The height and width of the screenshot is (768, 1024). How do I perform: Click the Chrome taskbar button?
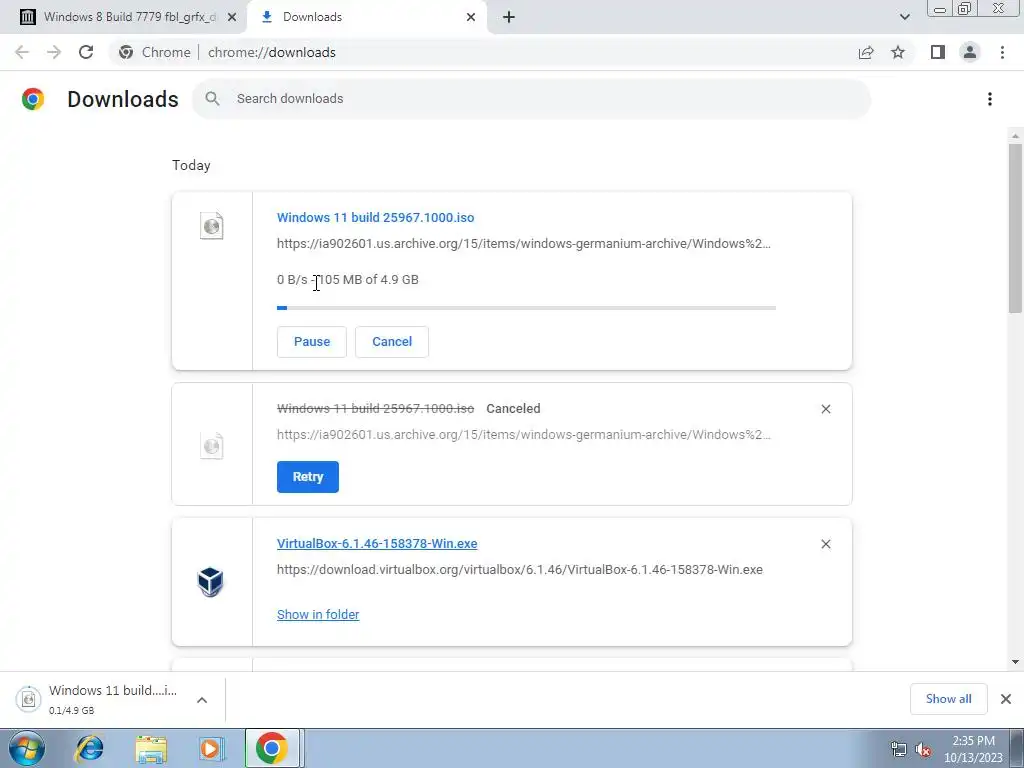click(x=272, y=748)
